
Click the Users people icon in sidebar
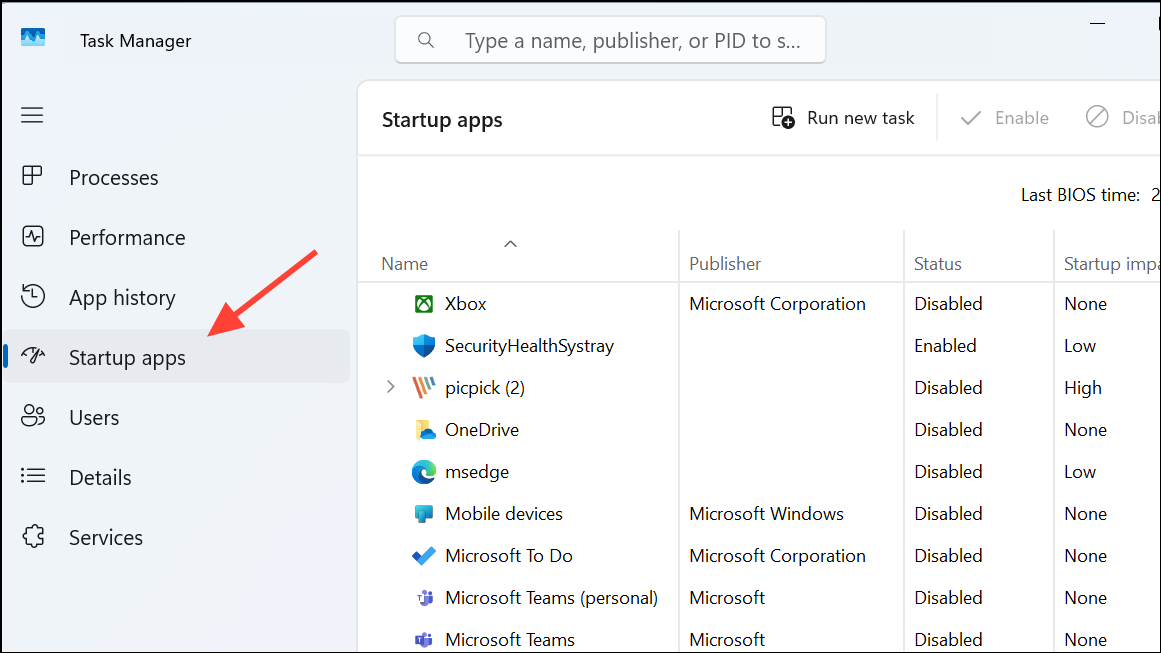coord(33,416)
